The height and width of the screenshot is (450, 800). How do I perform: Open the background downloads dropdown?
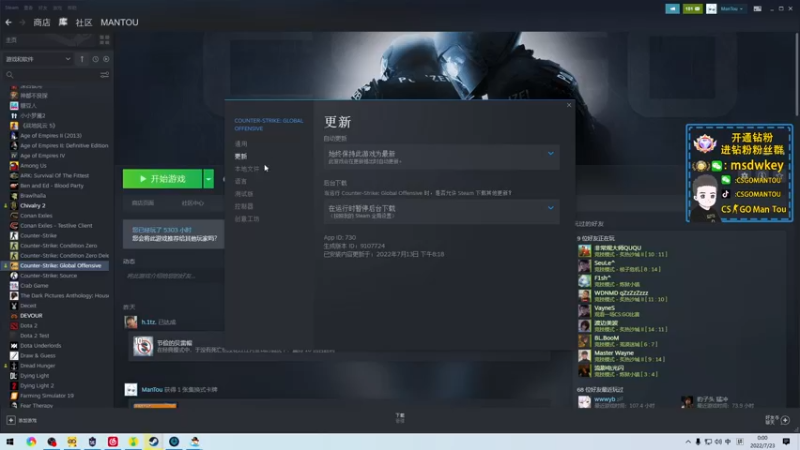pyautogui.click(x=441, y=211)
